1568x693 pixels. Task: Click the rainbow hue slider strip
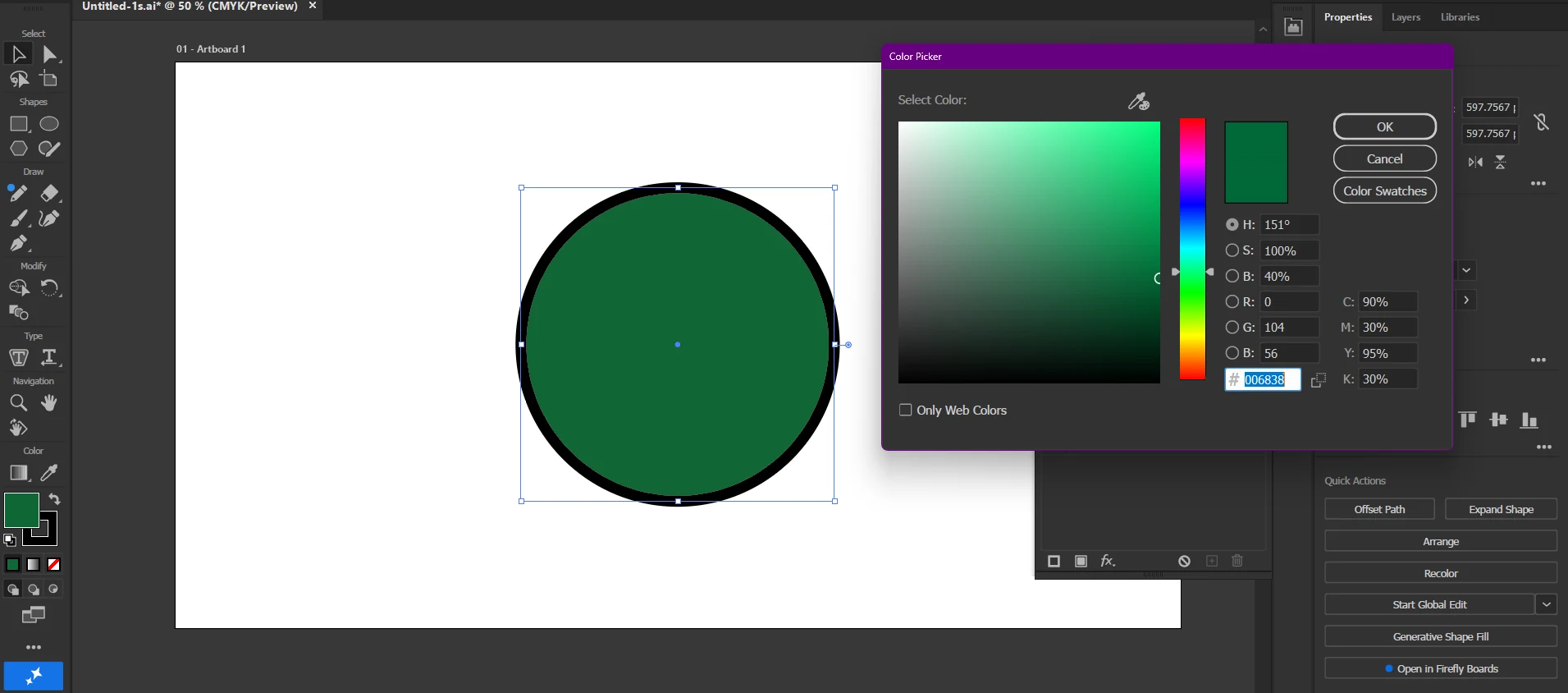(x=1192, y=249)
